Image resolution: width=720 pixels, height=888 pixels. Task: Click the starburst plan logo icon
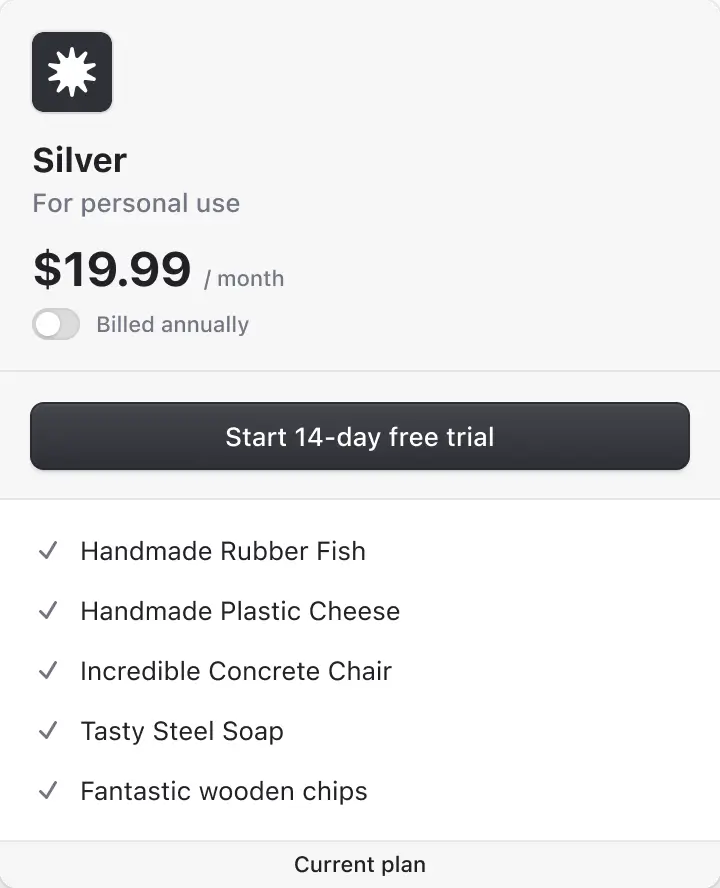(72, 72)
